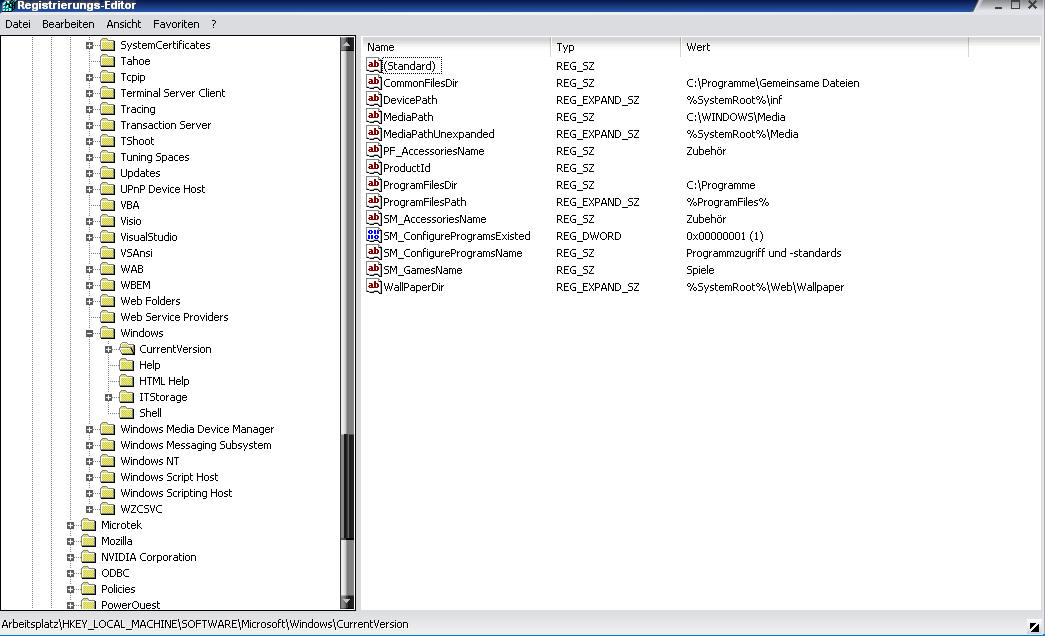The image size is (1045, 636).
Task: Click the Typ column header
Action: click(x=616, y=47)
